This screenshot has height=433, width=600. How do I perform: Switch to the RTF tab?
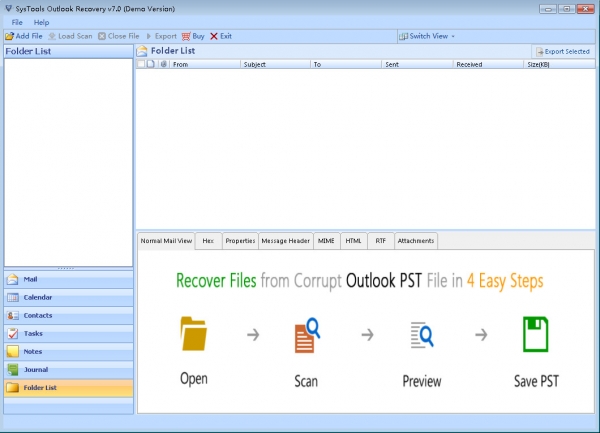pyautogui.click(x=381, y=241)
